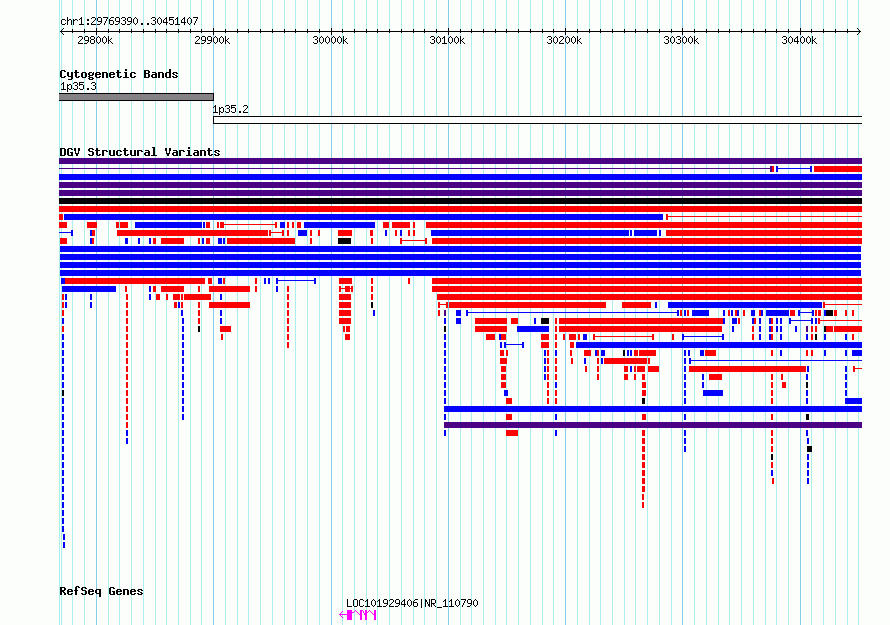
Task: Select the topmost purple structural variant bar
Action: 460,161
